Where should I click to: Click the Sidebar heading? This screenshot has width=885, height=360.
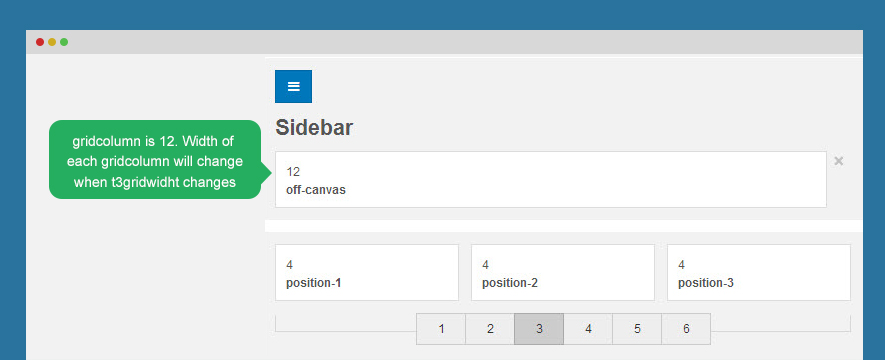314,128
